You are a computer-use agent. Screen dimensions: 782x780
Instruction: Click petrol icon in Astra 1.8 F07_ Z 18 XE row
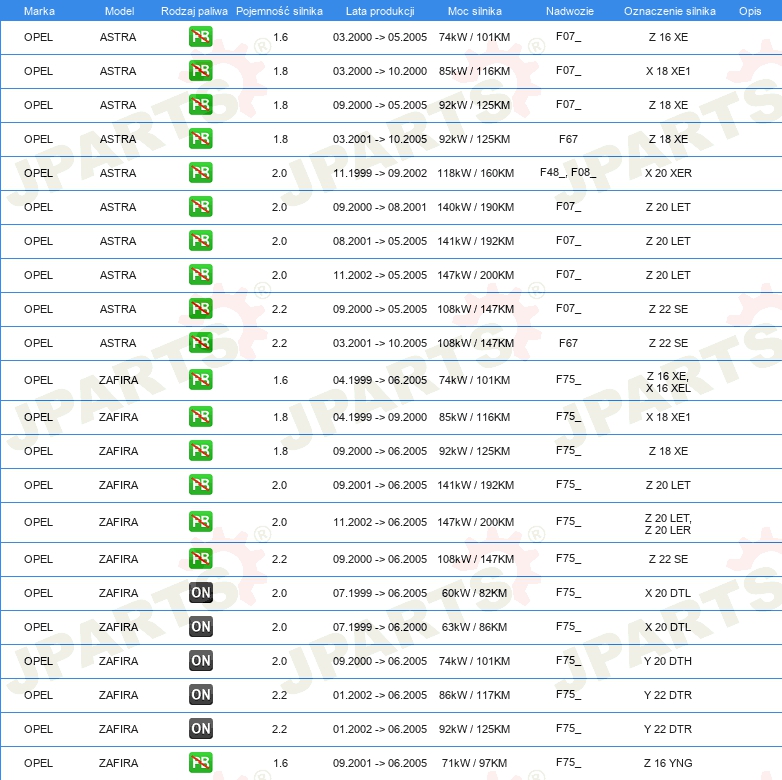pyautogui.click(x=200, y=105)
